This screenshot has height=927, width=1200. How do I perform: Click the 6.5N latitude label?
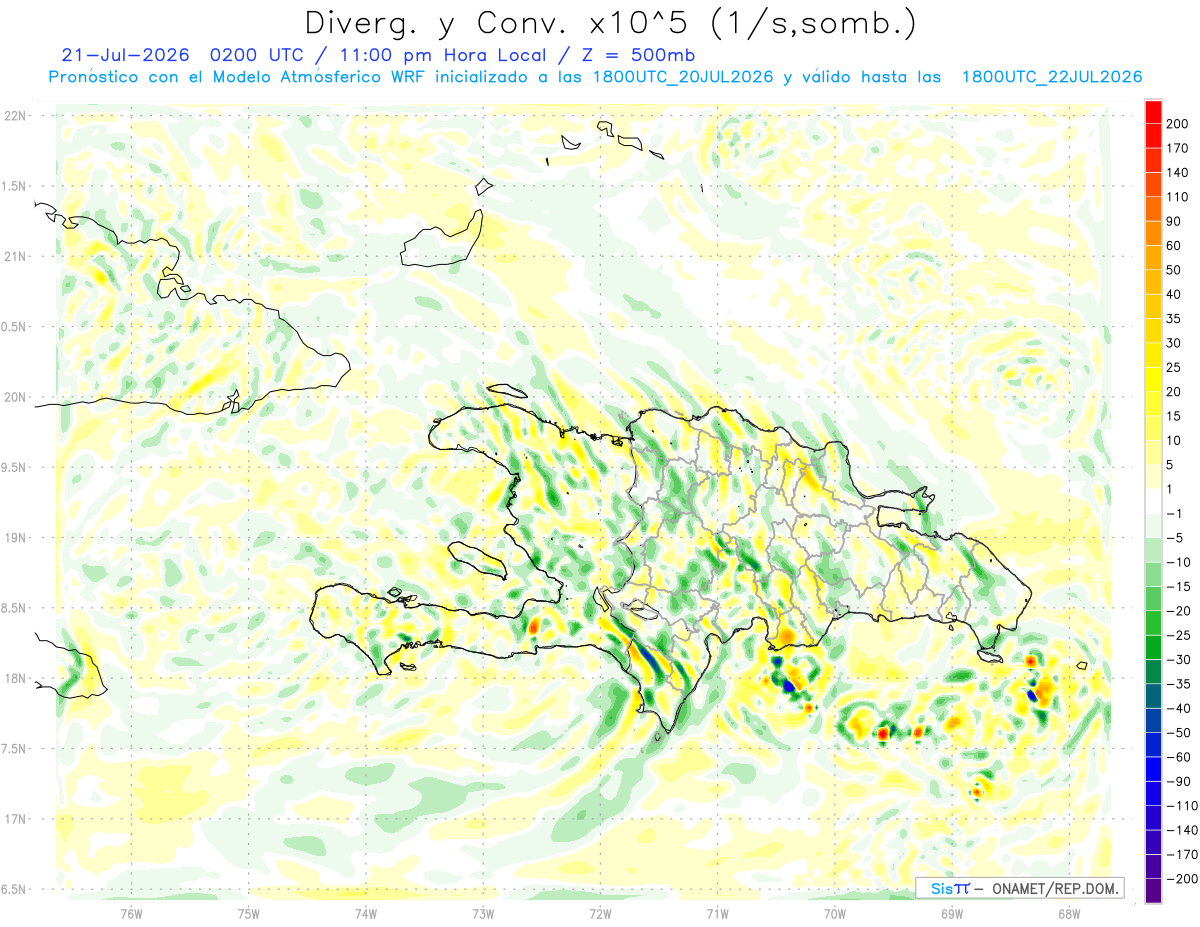pyautogui.click(x=14, y=889)
